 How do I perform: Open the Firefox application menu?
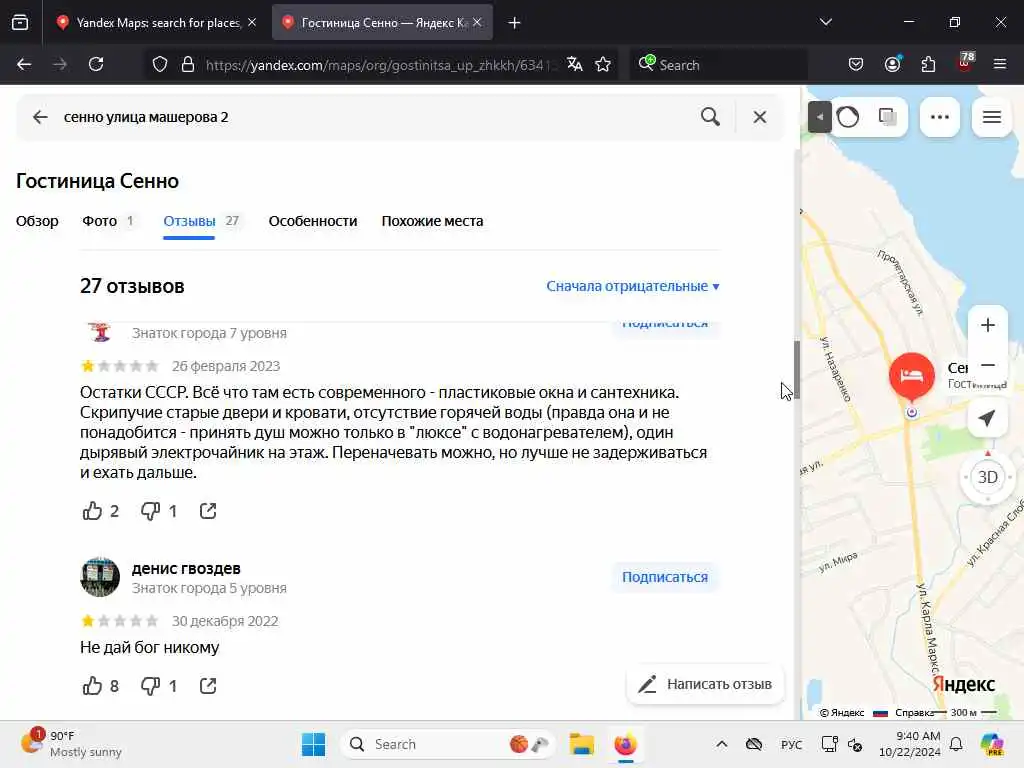coord(1000,64)
